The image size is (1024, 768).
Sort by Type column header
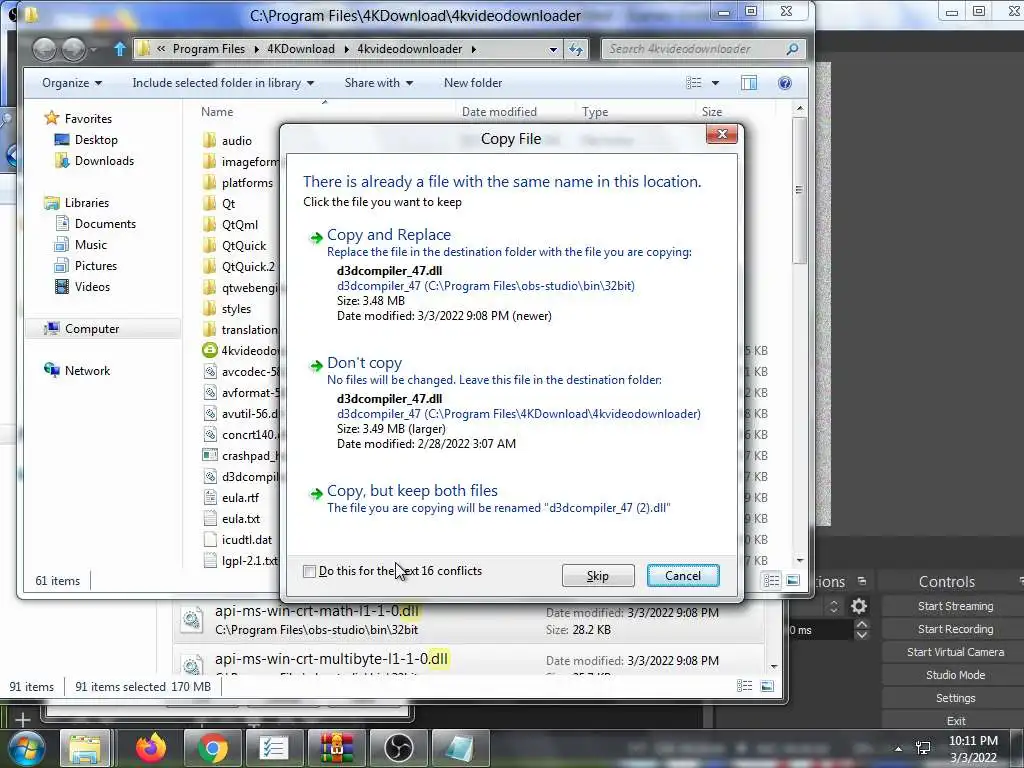coord(594,112)
